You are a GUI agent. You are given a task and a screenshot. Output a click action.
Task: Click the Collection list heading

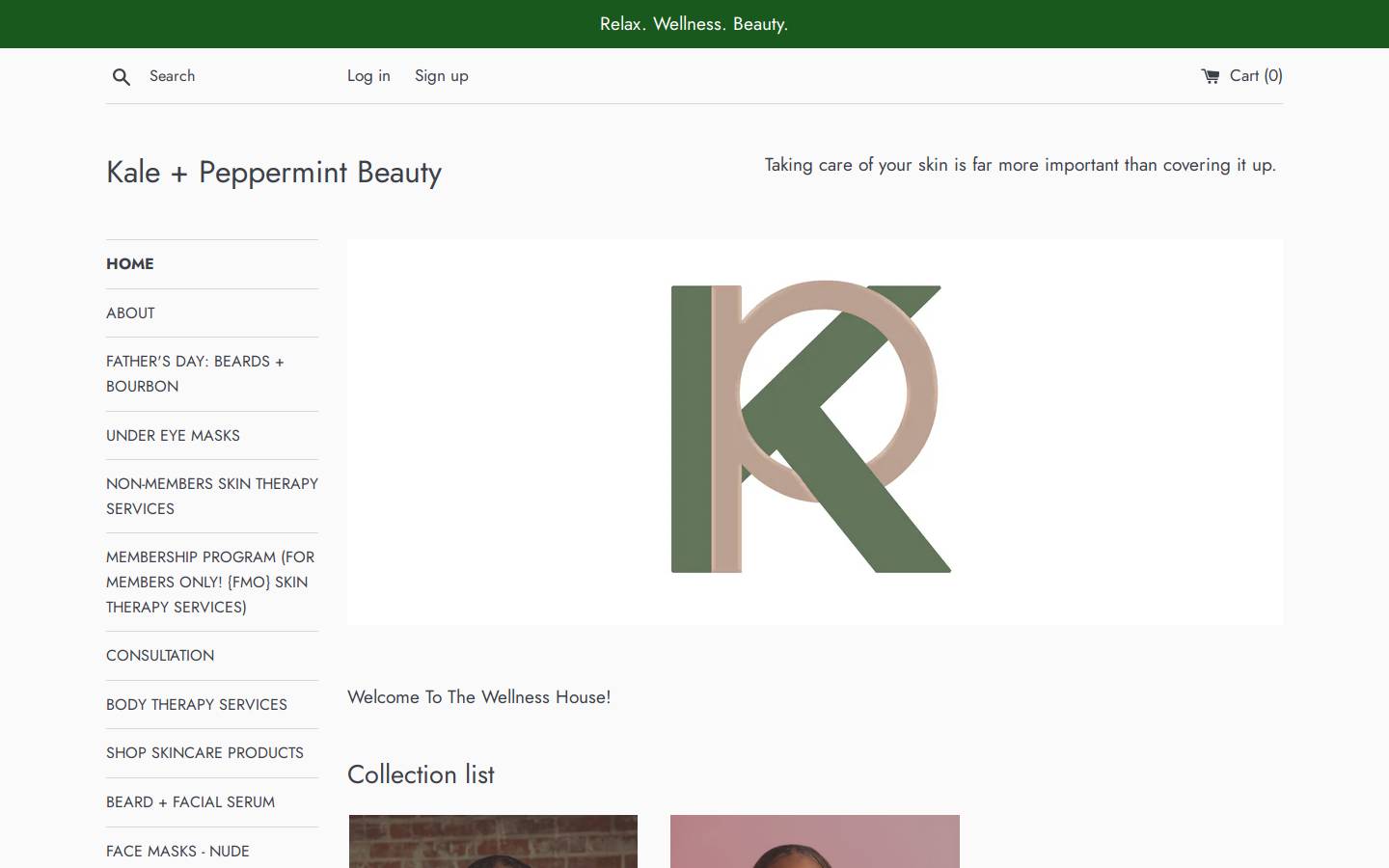(421, 774)
